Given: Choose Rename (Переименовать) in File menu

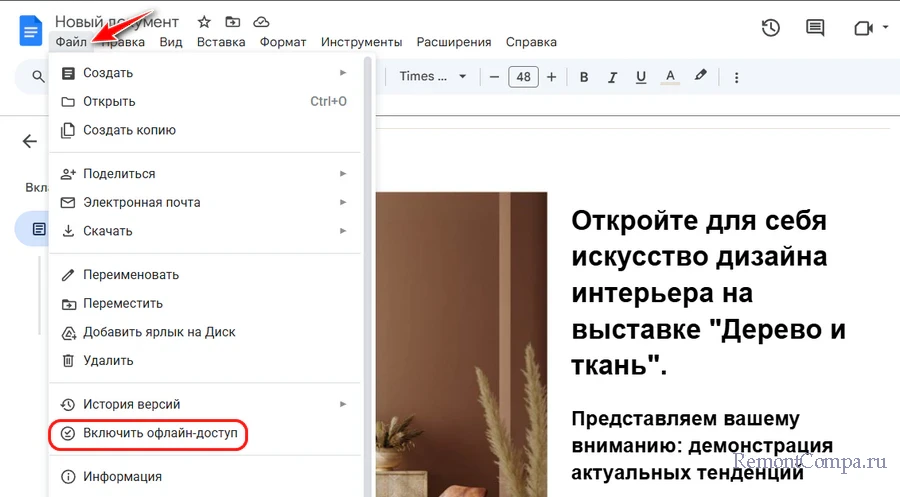Looking at the screenshot, I should [131, 275].
